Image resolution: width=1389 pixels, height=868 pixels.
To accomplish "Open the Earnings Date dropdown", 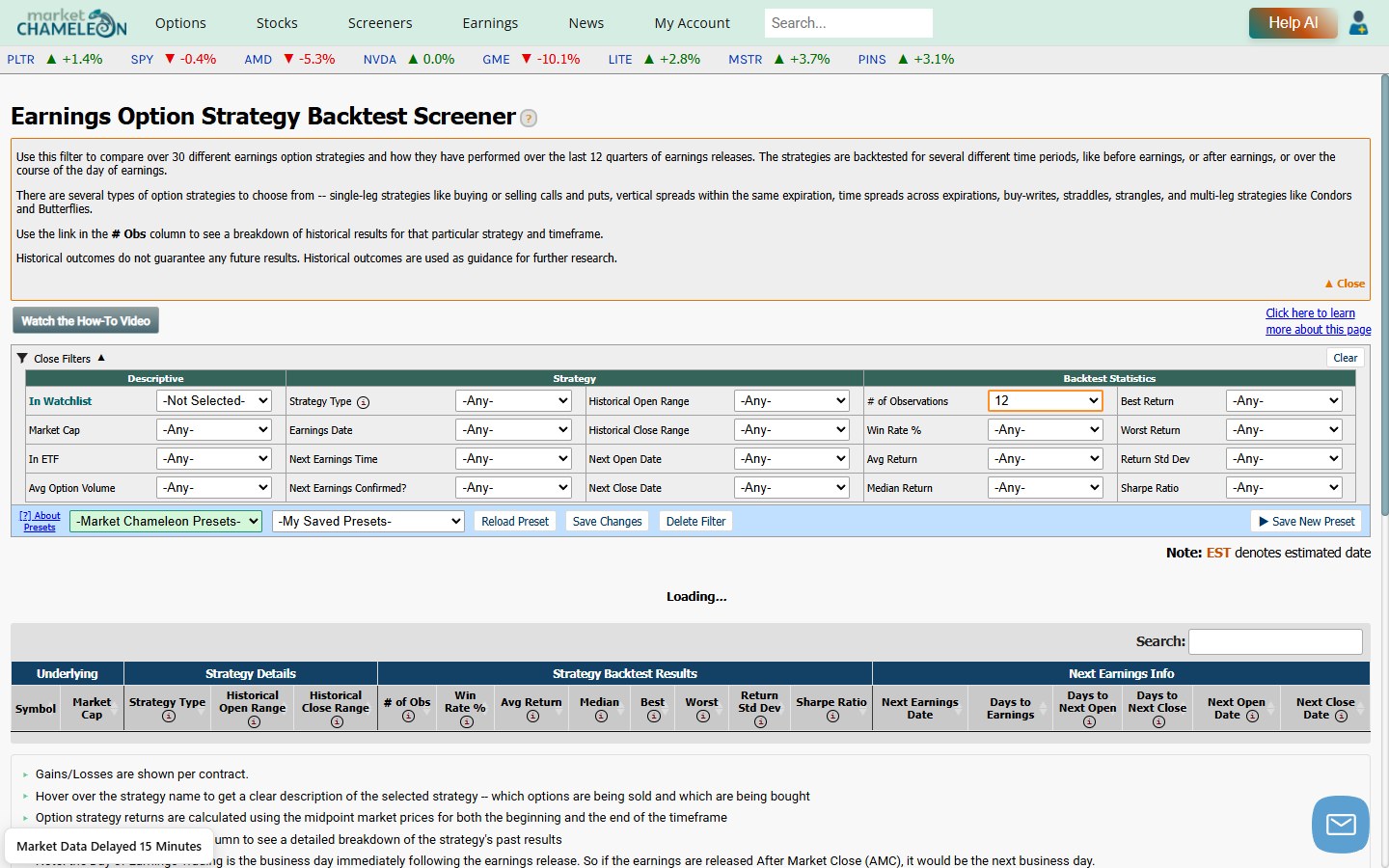I will (513, 430).
